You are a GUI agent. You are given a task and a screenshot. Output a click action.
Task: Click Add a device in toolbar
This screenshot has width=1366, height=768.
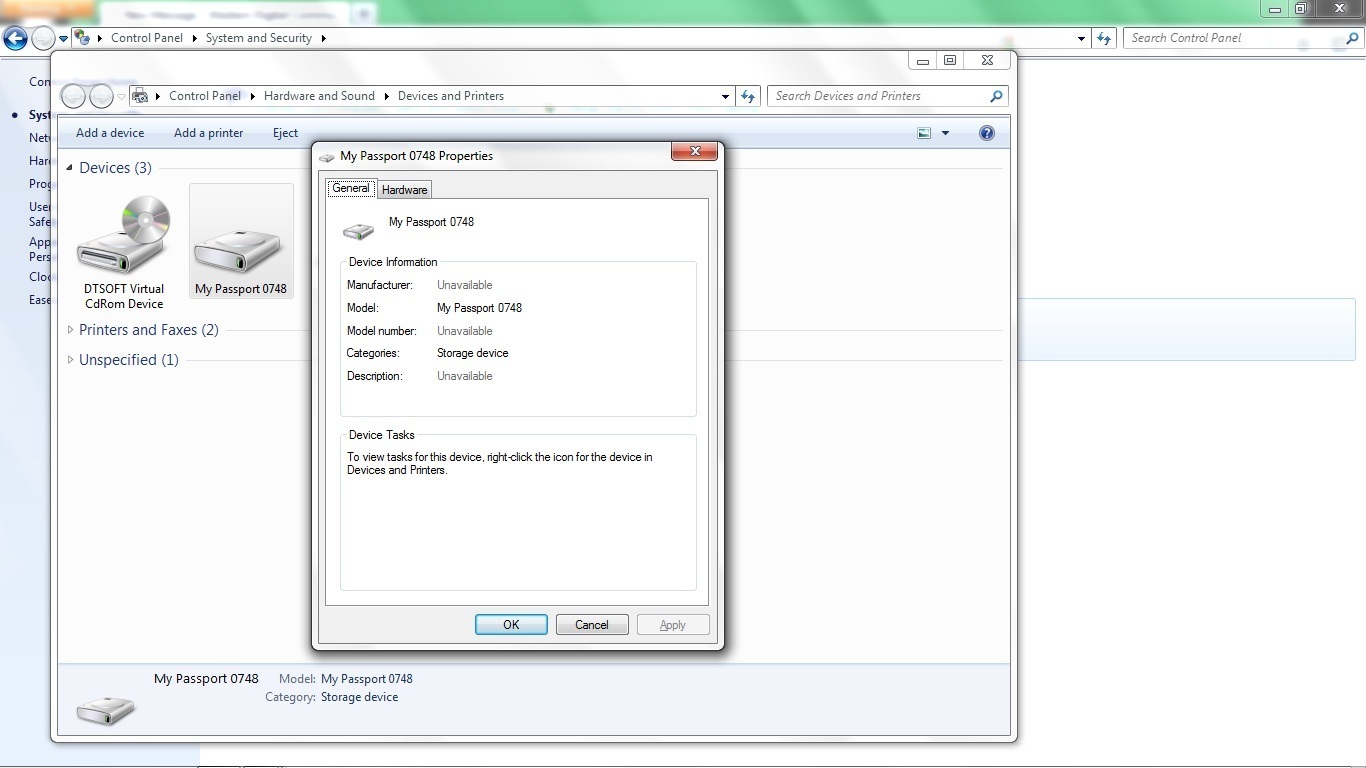[x=110, y=133]
